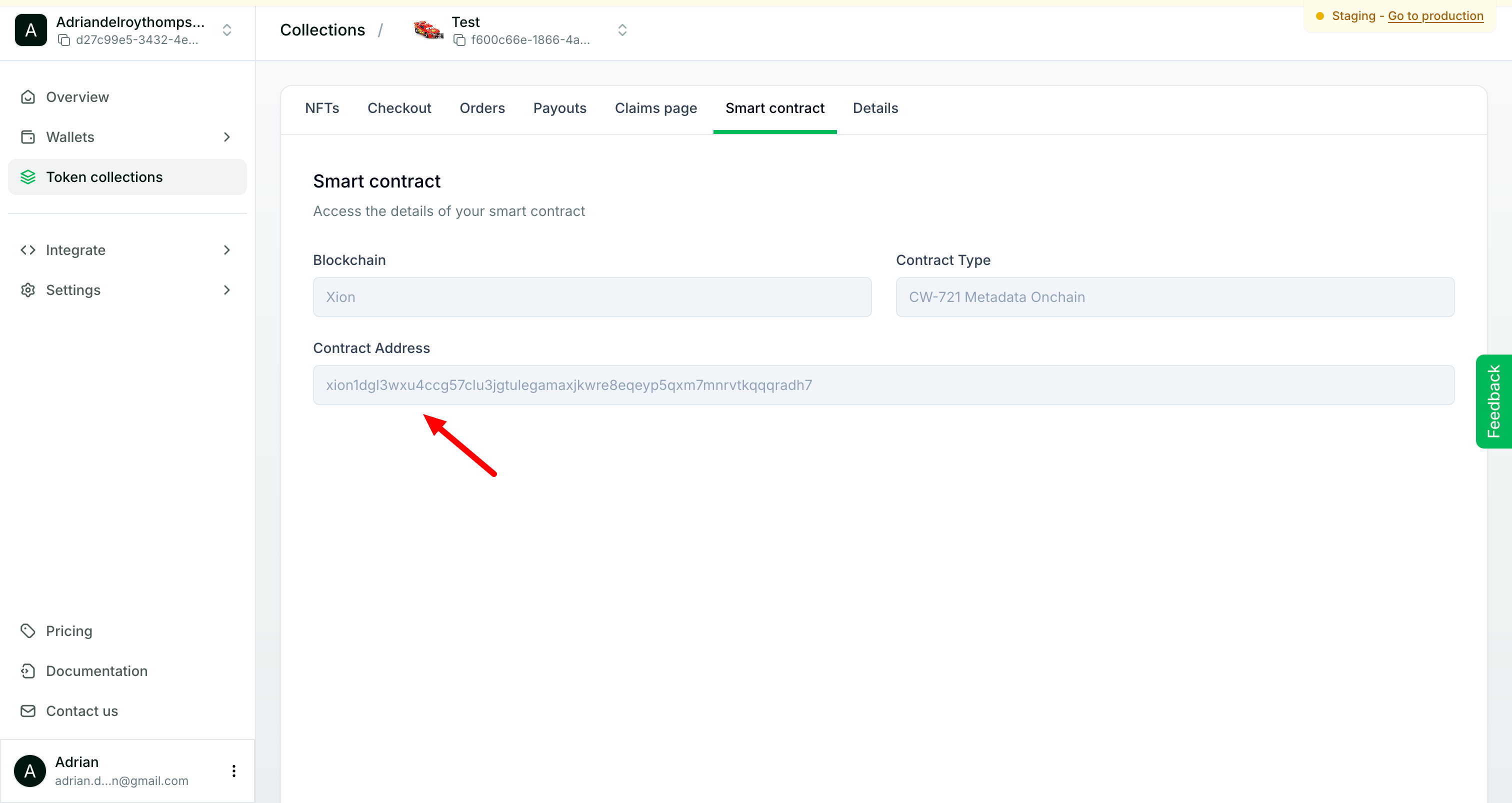Click the Pricing tag icon
Screen dimensions: 1512x803
tap(27, 631)
